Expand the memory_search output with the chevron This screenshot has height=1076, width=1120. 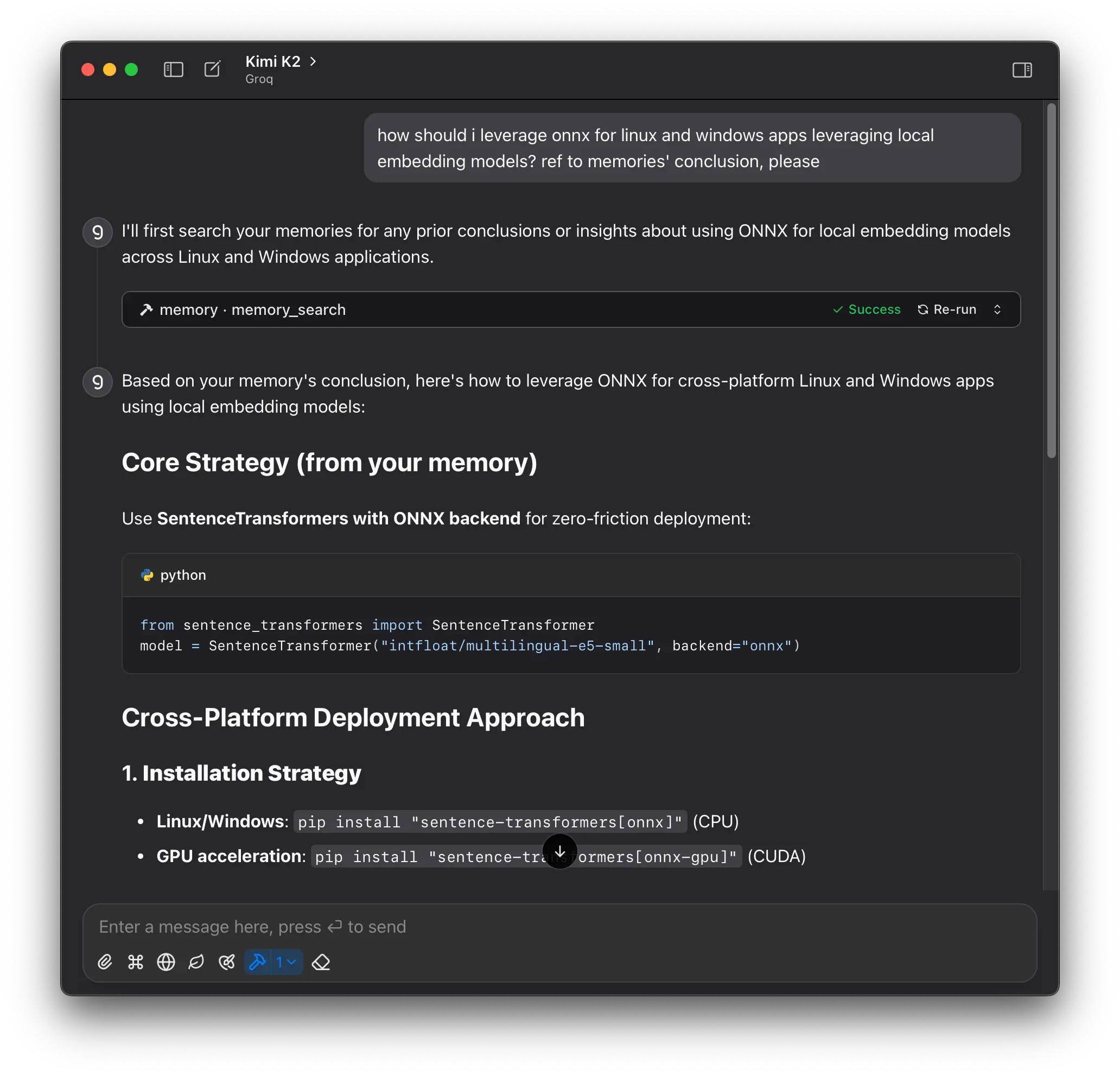click(x=999, y=309)
